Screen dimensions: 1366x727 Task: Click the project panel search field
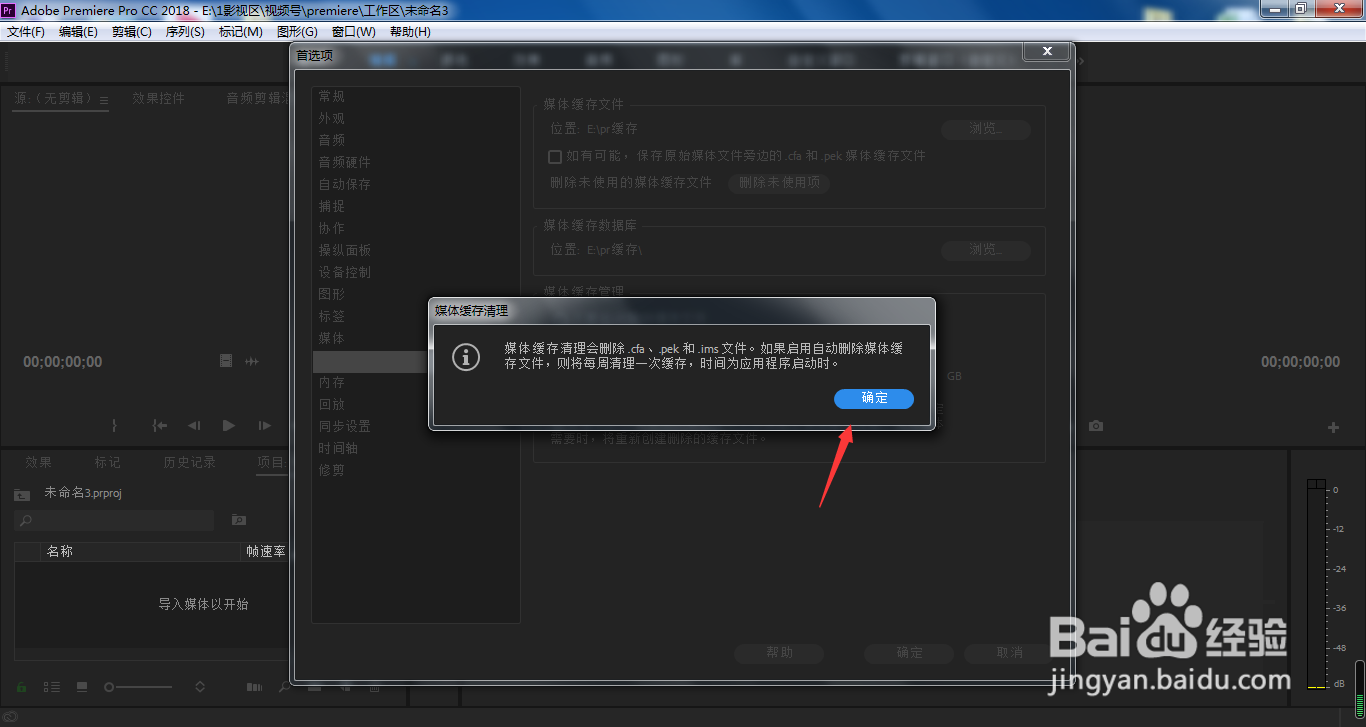(x=114, y=520)
